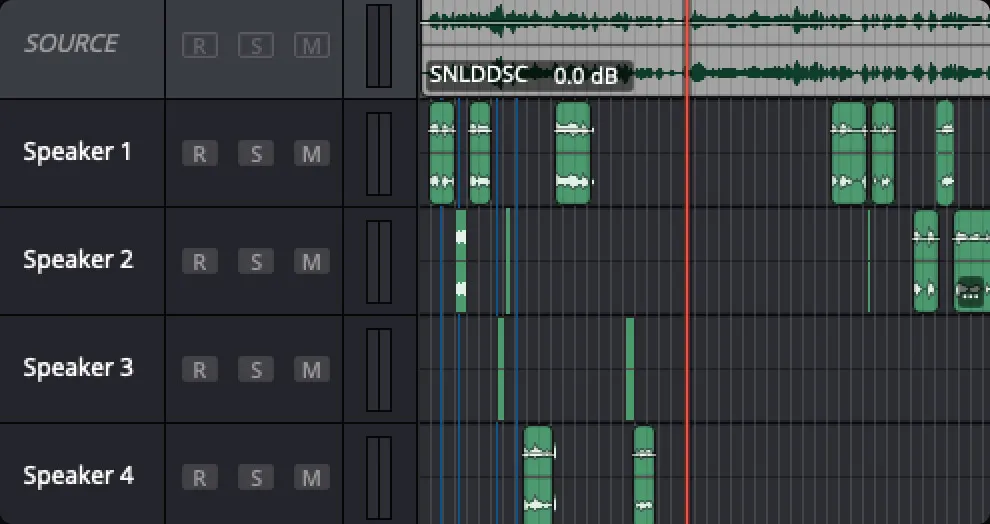Enable record on Speaker 3 track
The image size is (990, 524).
click(199, 370)
